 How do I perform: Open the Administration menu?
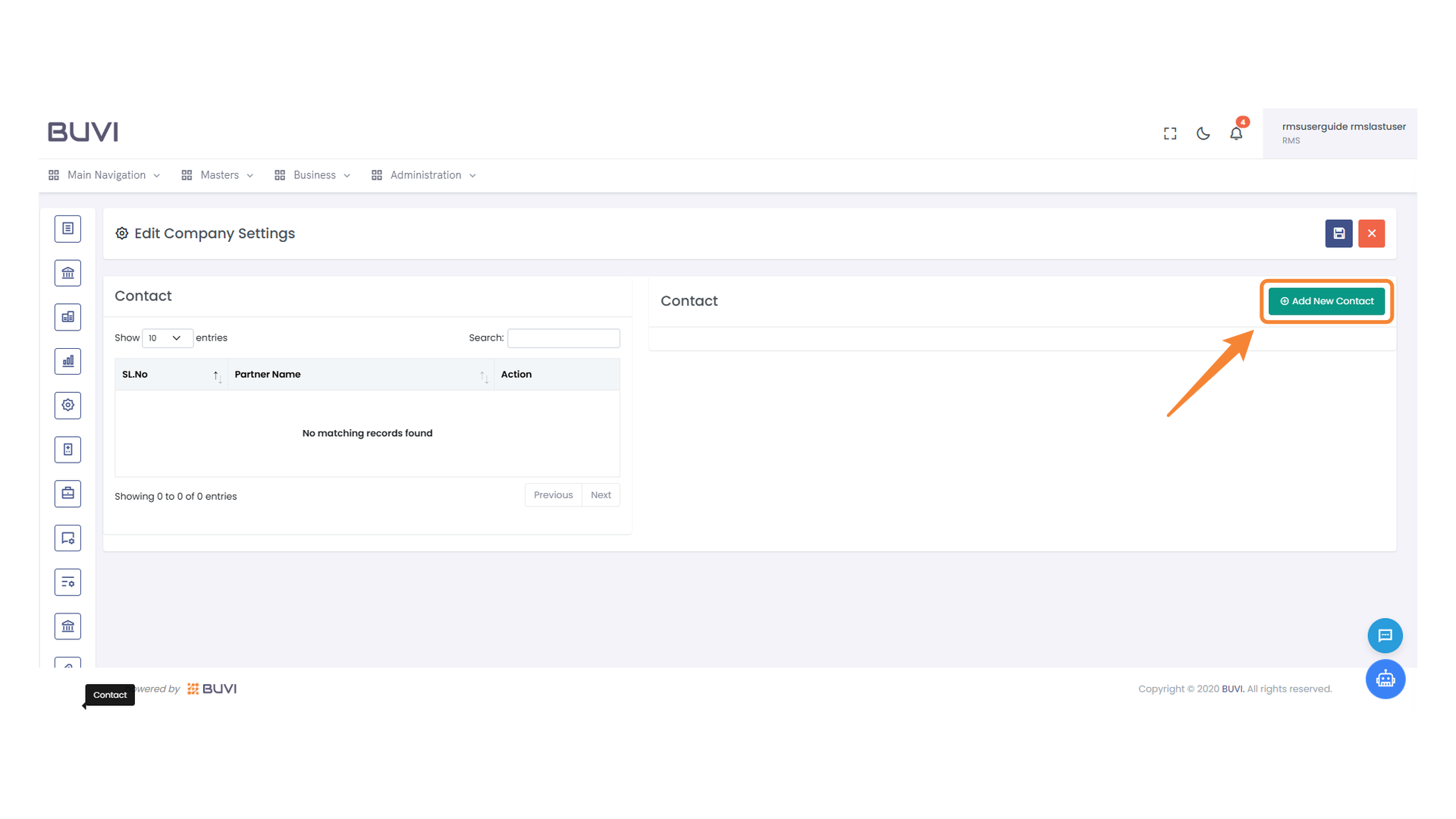[x=425, y=175]
